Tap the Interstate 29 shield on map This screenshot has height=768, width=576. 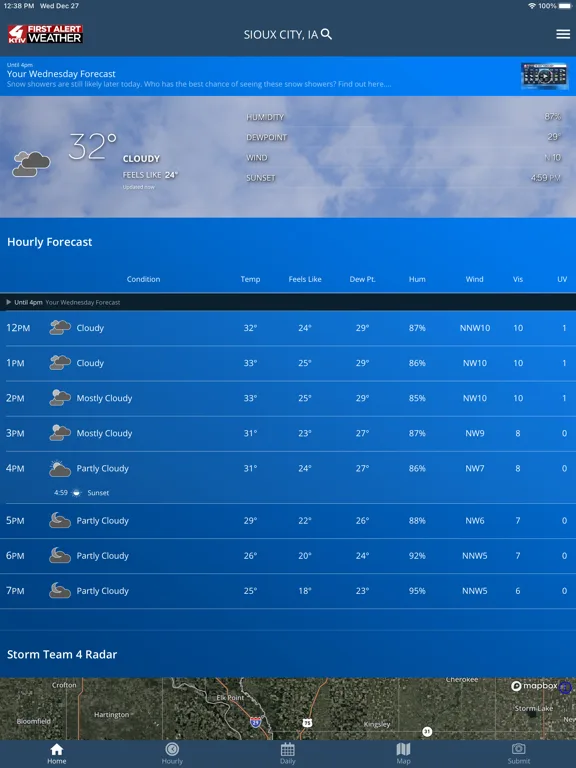(255, 721)
